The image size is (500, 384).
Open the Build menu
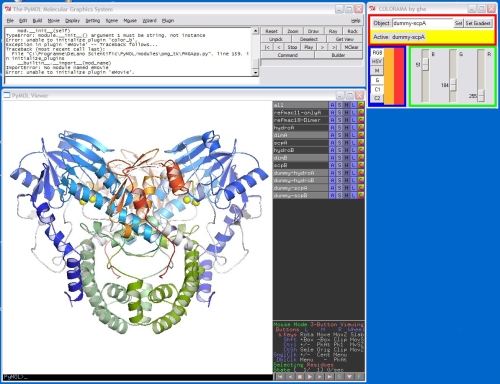tap(37, 21)
